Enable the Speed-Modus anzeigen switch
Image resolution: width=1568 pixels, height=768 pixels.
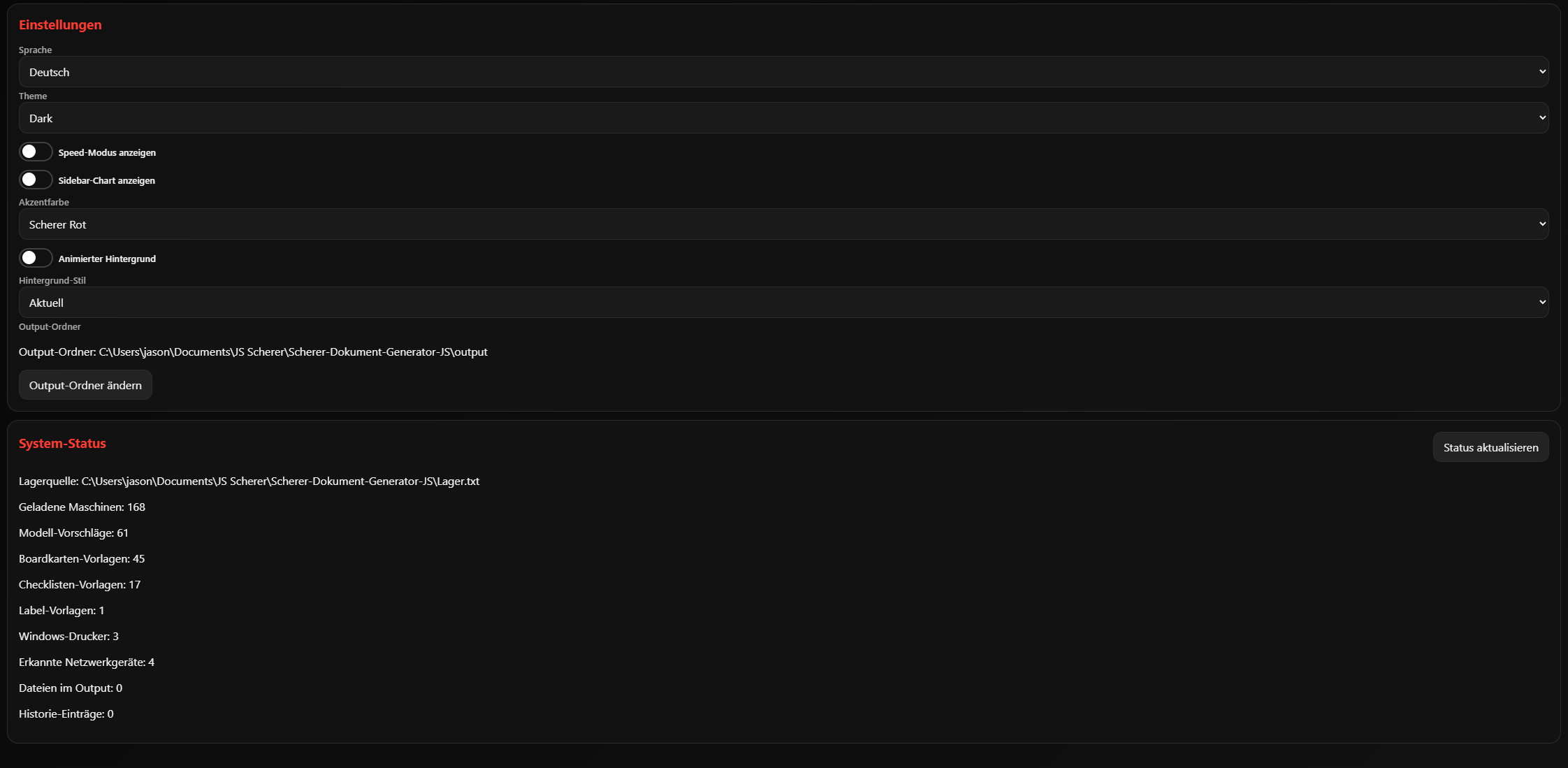(36, 152)
